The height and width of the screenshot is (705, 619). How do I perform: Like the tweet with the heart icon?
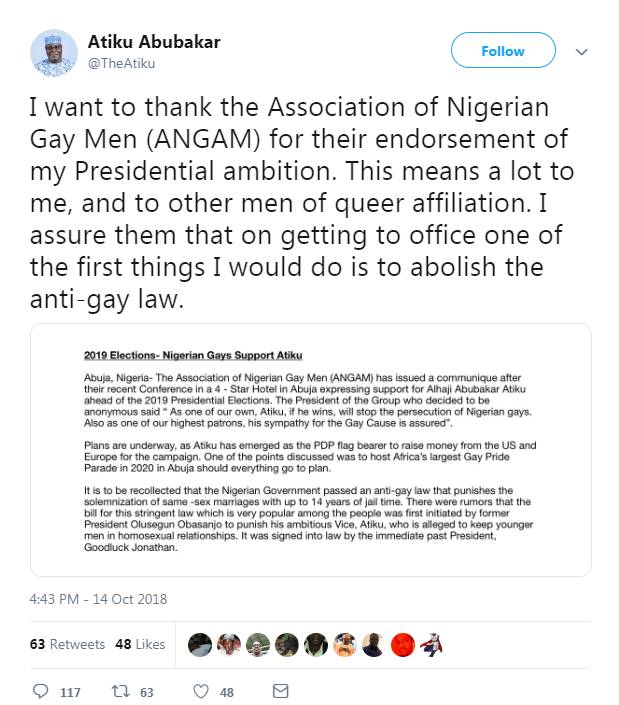coord(201,691)
